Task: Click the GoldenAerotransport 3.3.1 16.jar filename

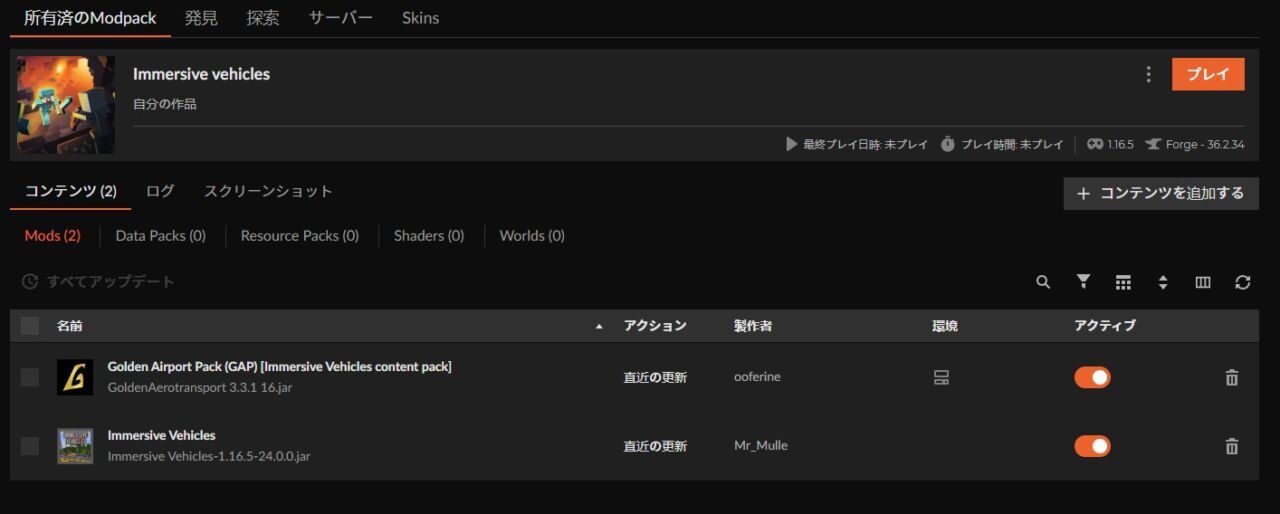Action: click(200, 387)
